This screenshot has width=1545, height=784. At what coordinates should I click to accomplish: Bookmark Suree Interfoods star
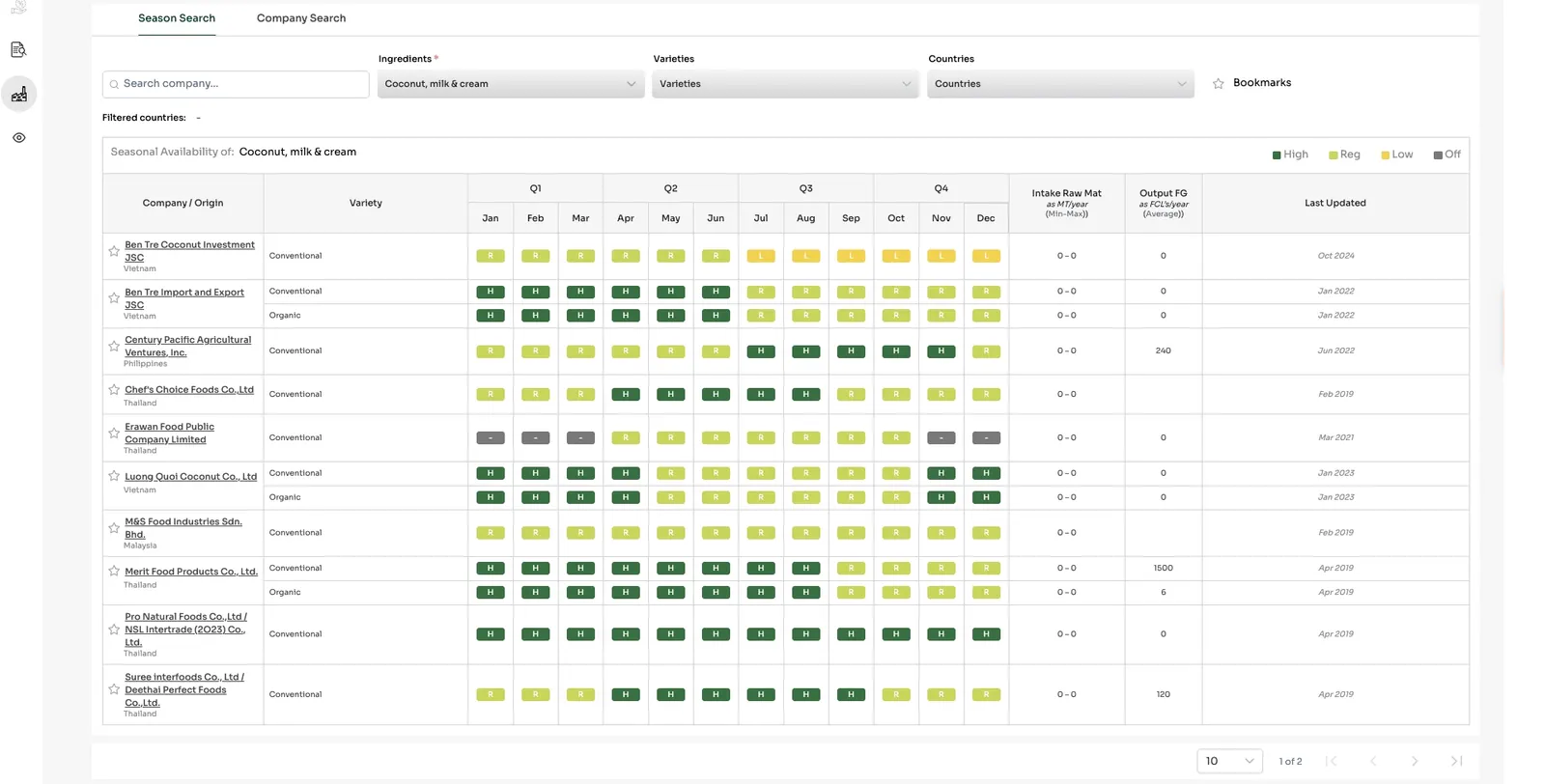(114, 689)
